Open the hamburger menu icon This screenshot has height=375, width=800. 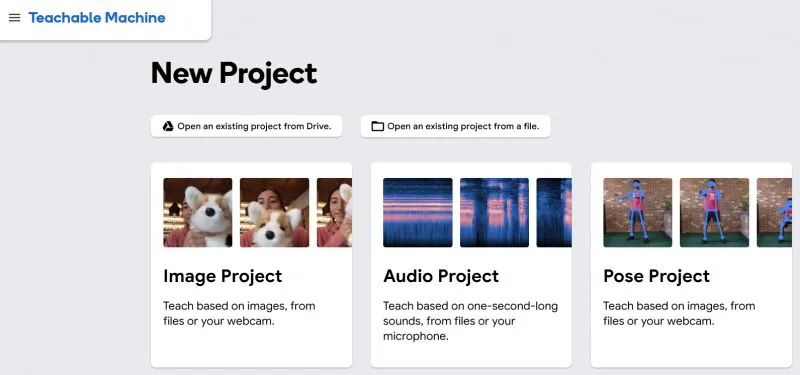pyautogui.click(x=15, y=18)
